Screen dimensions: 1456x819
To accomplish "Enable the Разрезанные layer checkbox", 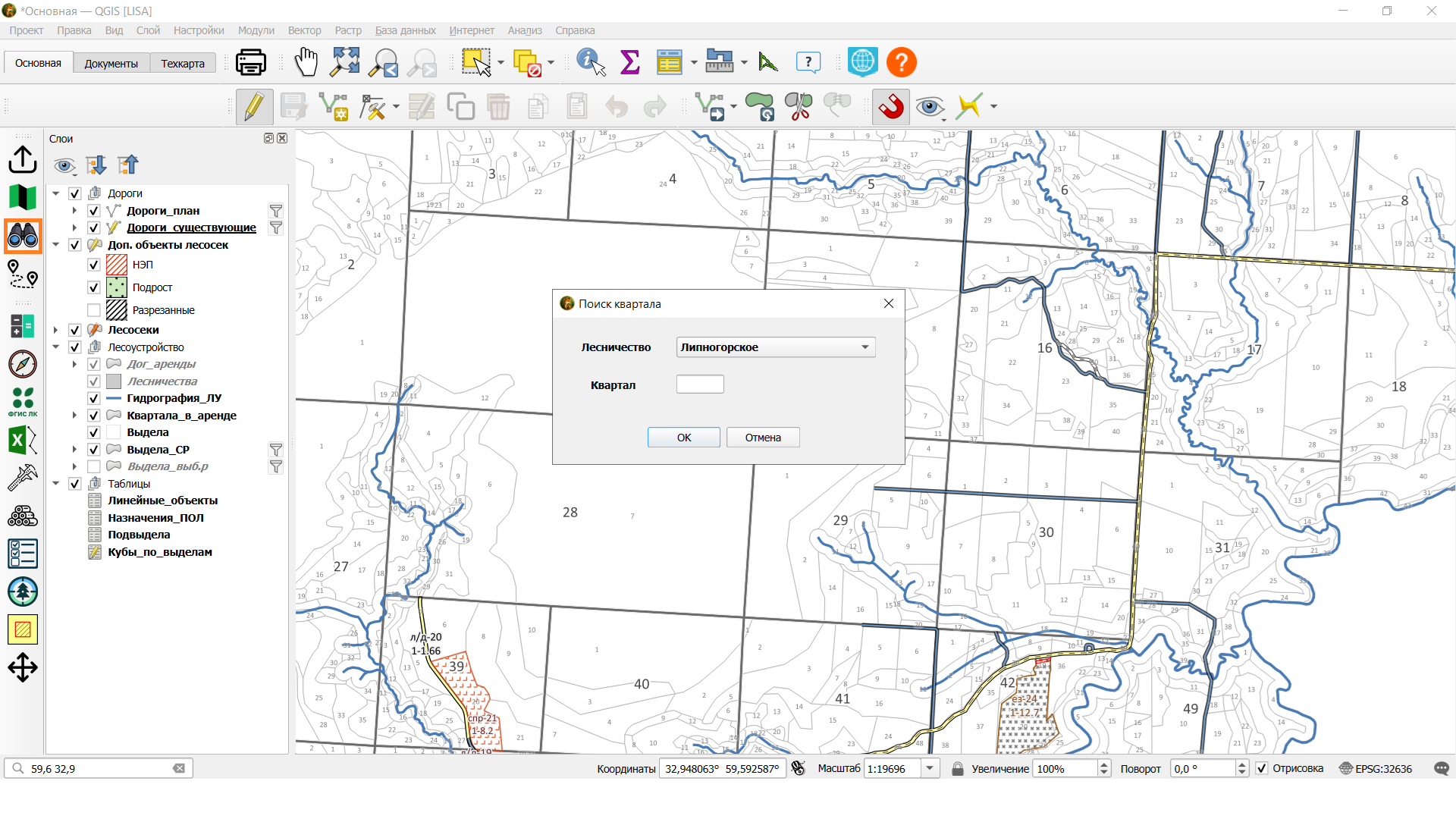I will [94, 310].
